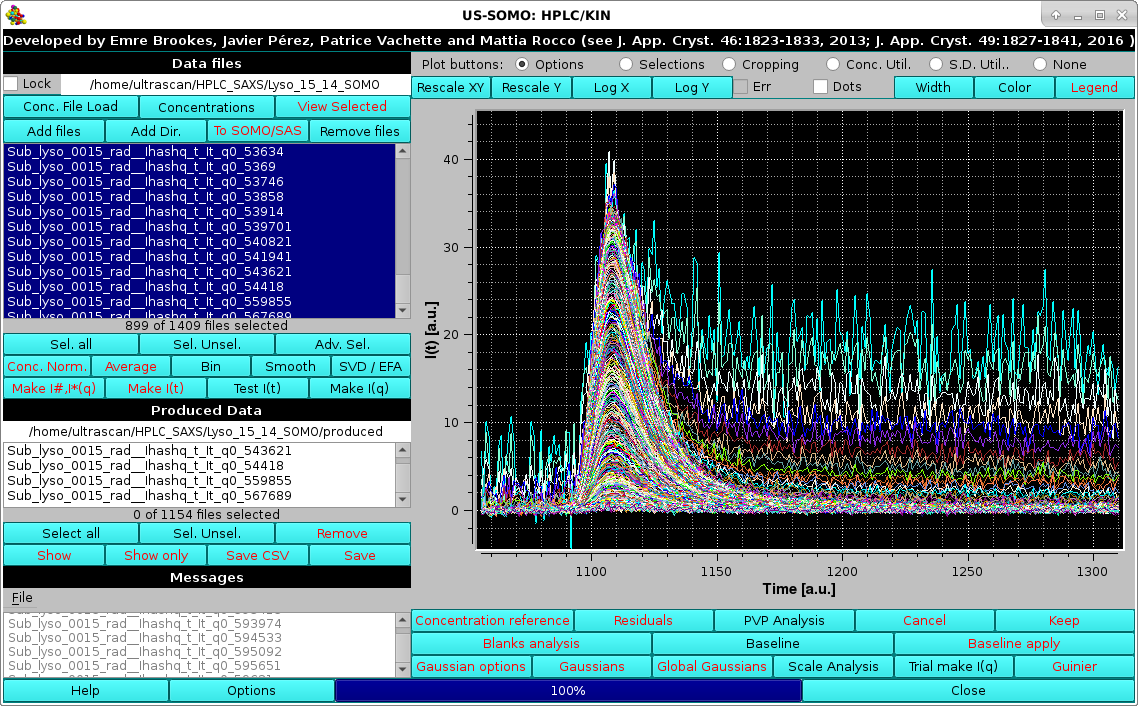The height and width of the screenshot is (706, 1138).
Task: Open Gaussian options
Action: tap(470, 666)
